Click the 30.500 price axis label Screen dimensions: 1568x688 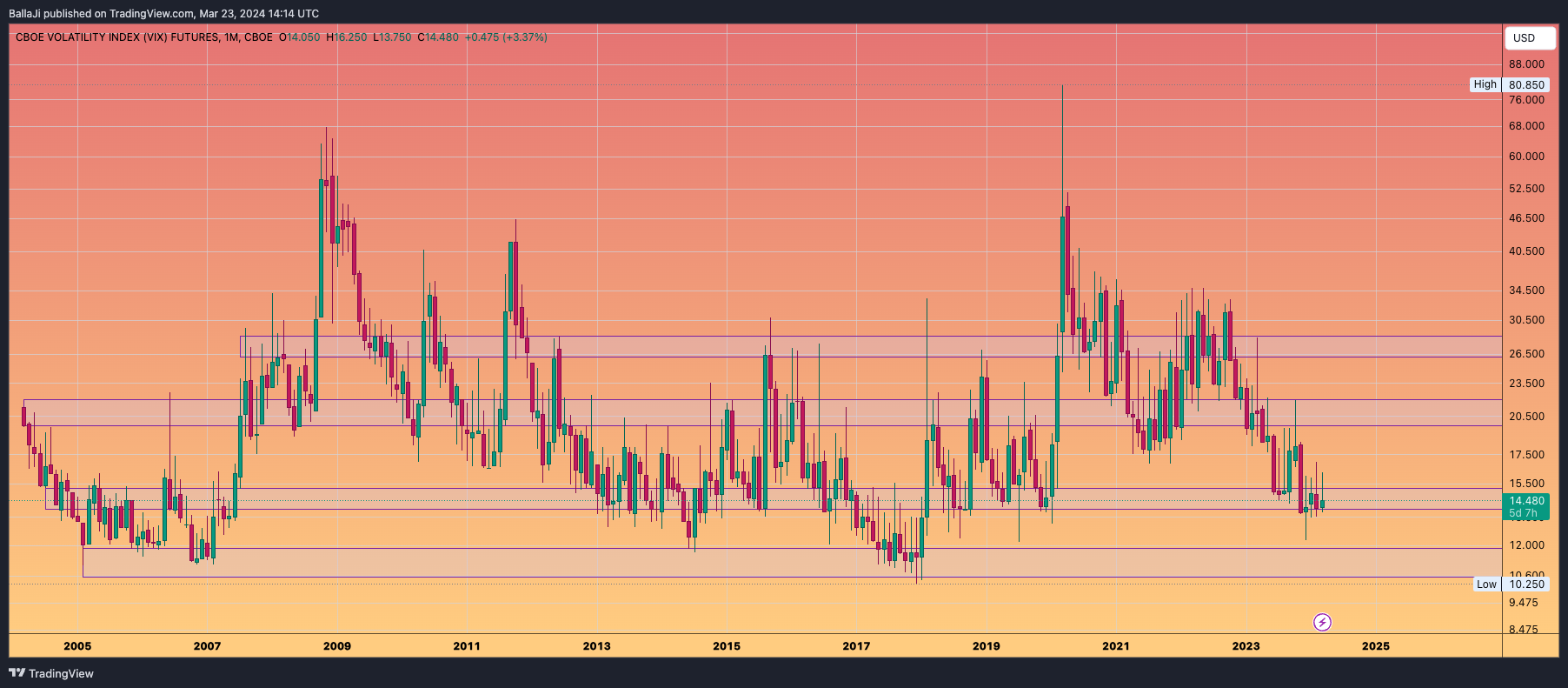pos(1526,320)
